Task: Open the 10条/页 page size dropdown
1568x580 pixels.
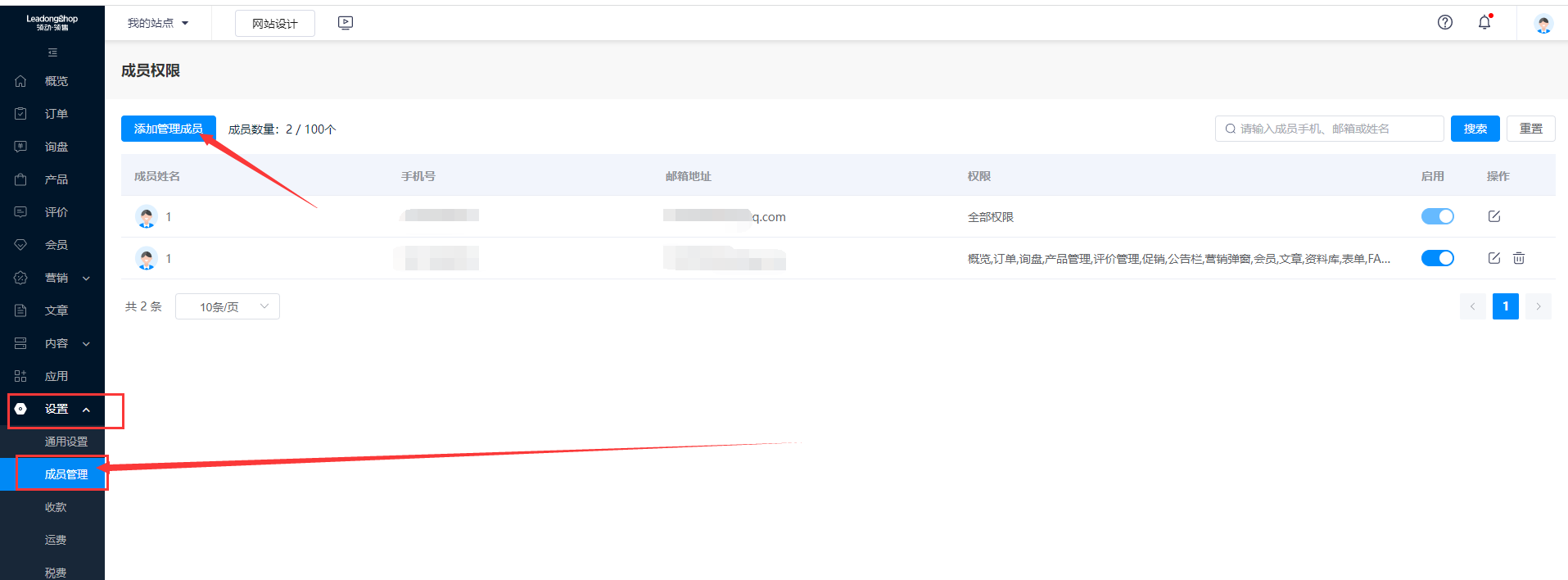Action: point(228,306)
